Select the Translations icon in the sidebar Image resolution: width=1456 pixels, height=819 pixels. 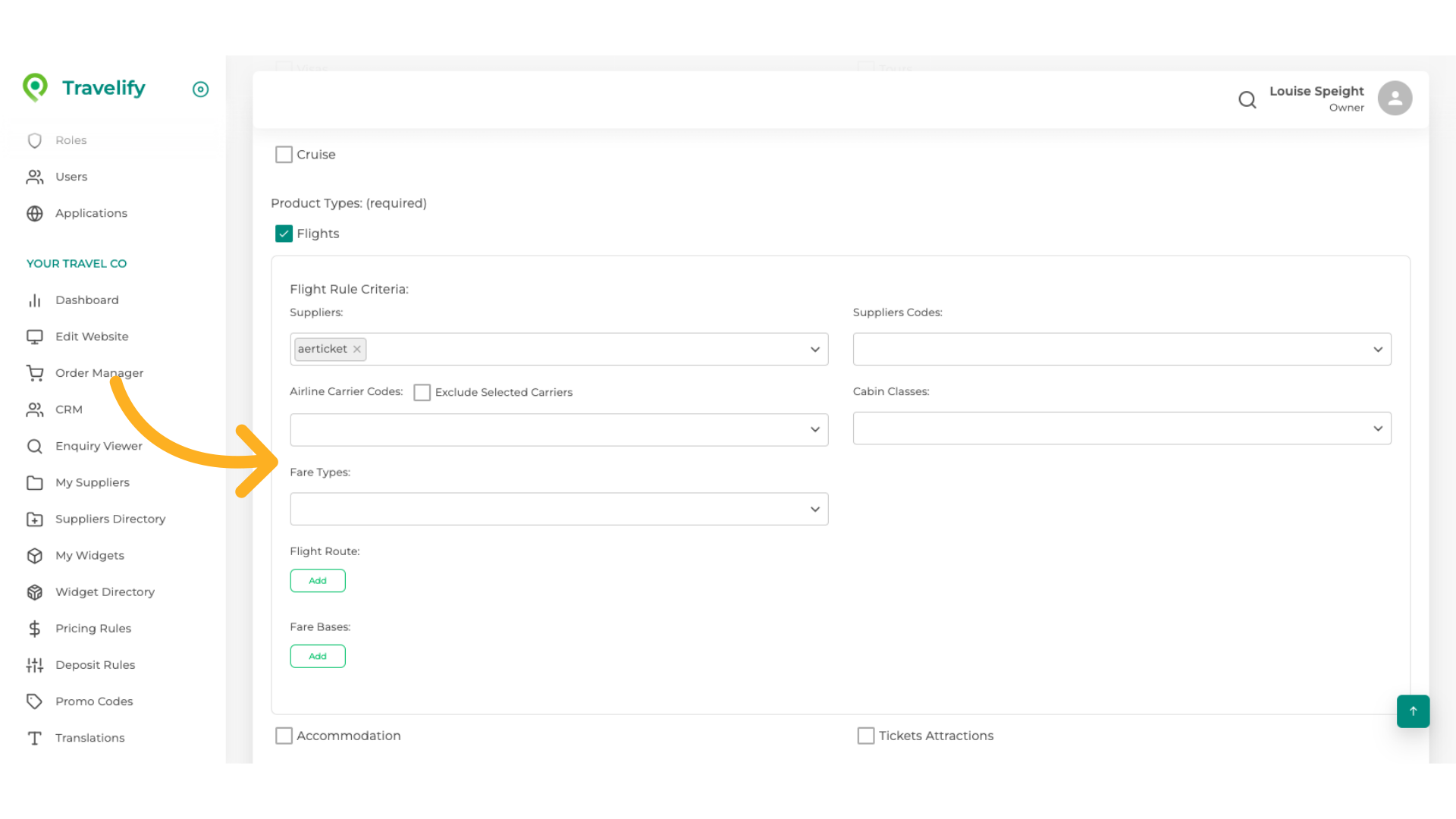35,737
